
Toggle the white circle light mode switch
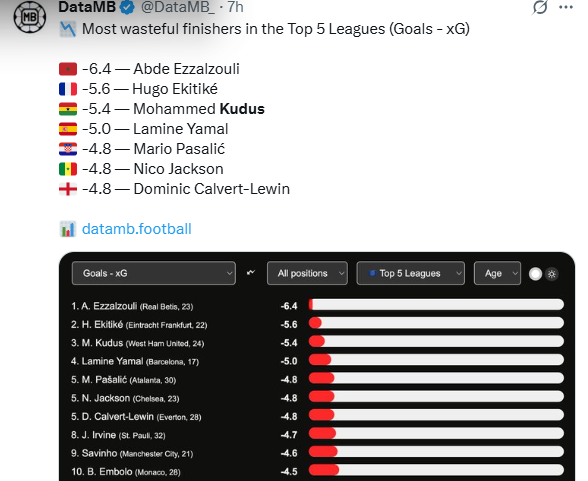(x=535, y=274)
